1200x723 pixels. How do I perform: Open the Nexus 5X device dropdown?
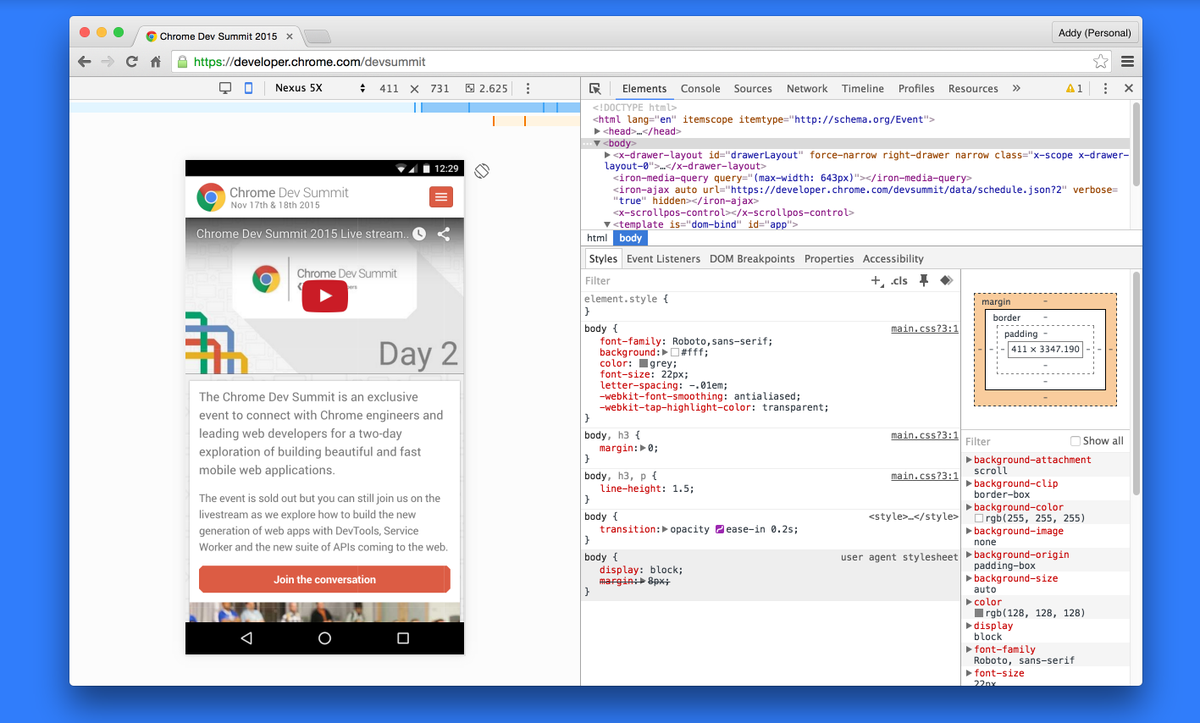[x=320, y=88]
